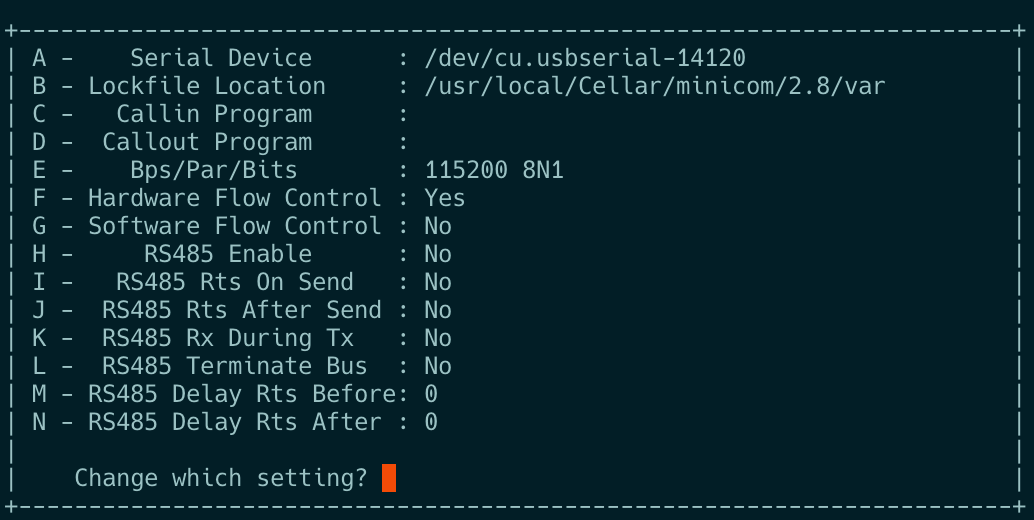The height and width of the screenshot is (520, 1034).
Task: Click the RS485 Delay Rts After value
Action: pyautogui.click(x=431, y=422)
